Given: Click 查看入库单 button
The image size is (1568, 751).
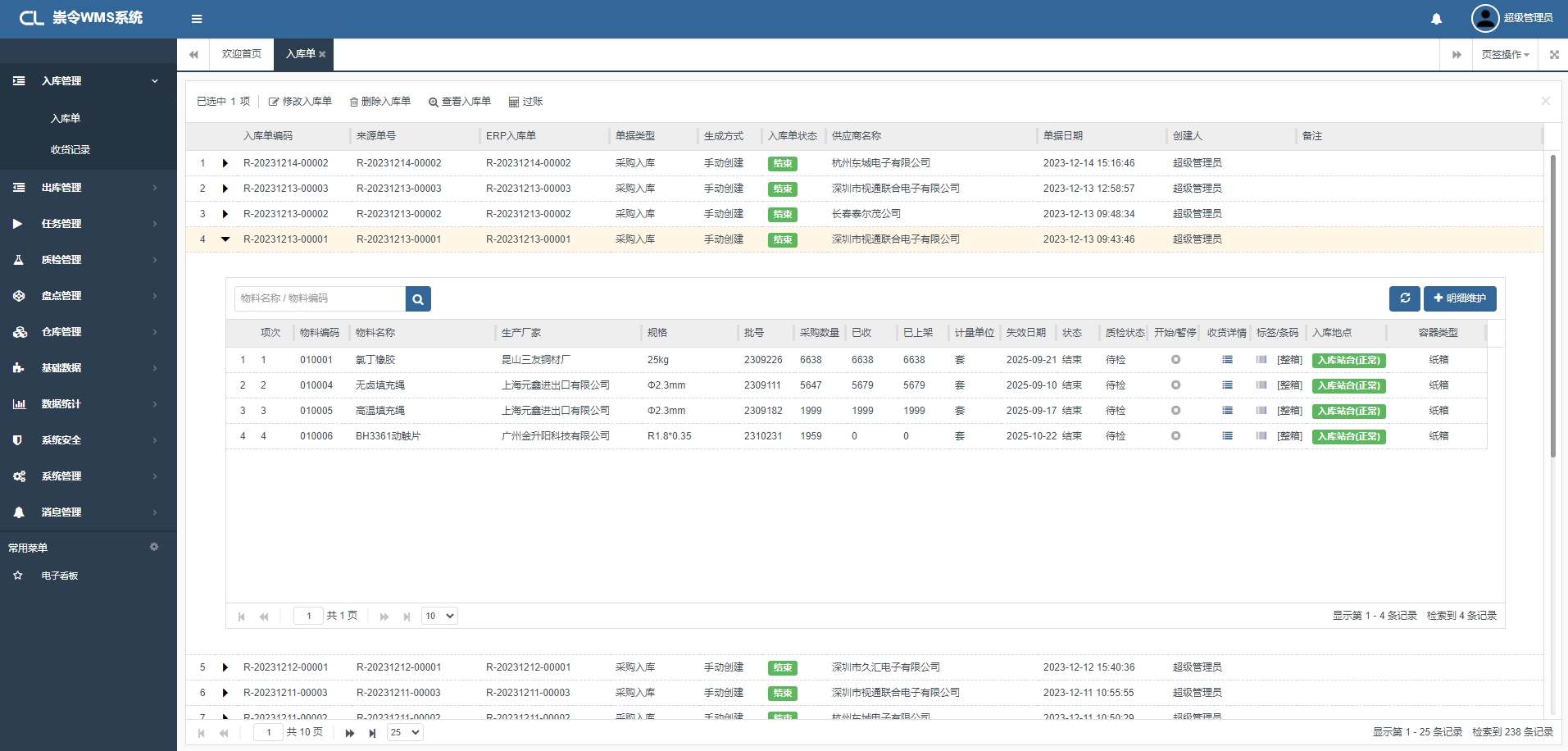Looking at the screenshot, I should coord(459,102).
